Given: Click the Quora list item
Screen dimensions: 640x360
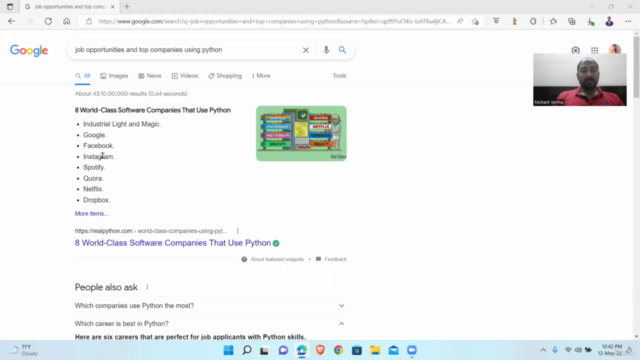Looking at the screenshot, I should [x=93, y=178].
